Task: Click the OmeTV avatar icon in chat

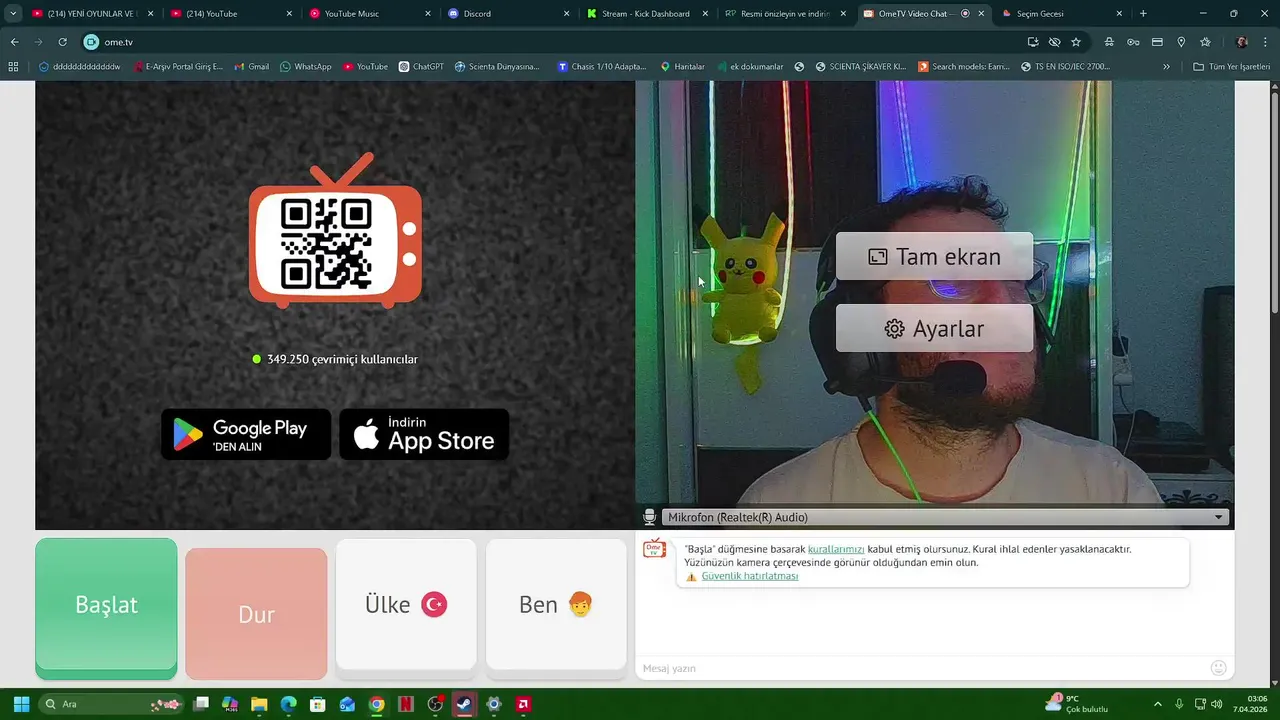Action: tap(654, 549)
